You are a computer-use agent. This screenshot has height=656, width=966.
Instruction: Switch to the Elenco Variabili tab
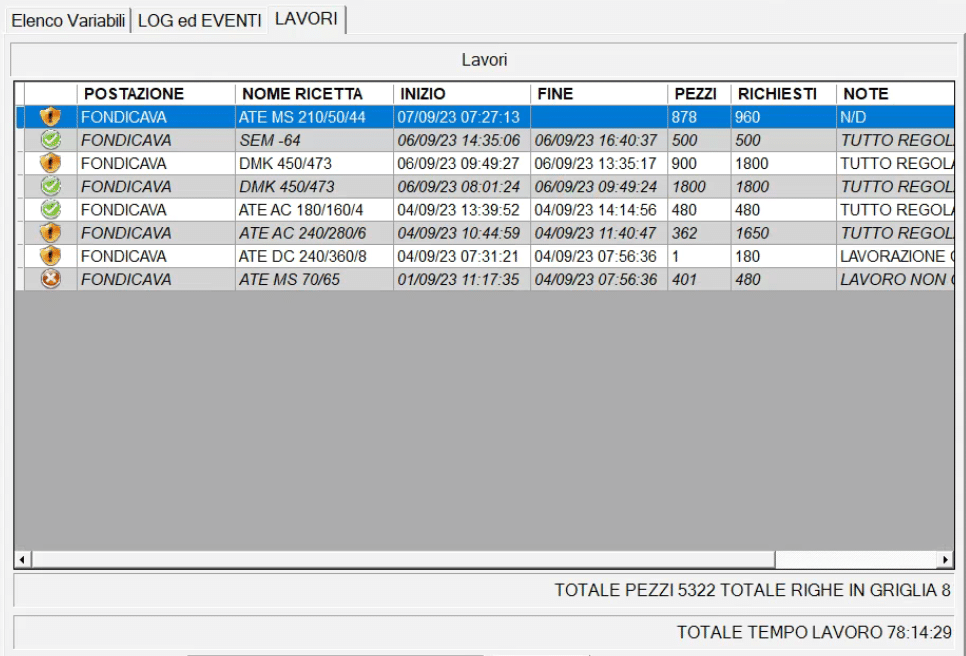(67, 21)
